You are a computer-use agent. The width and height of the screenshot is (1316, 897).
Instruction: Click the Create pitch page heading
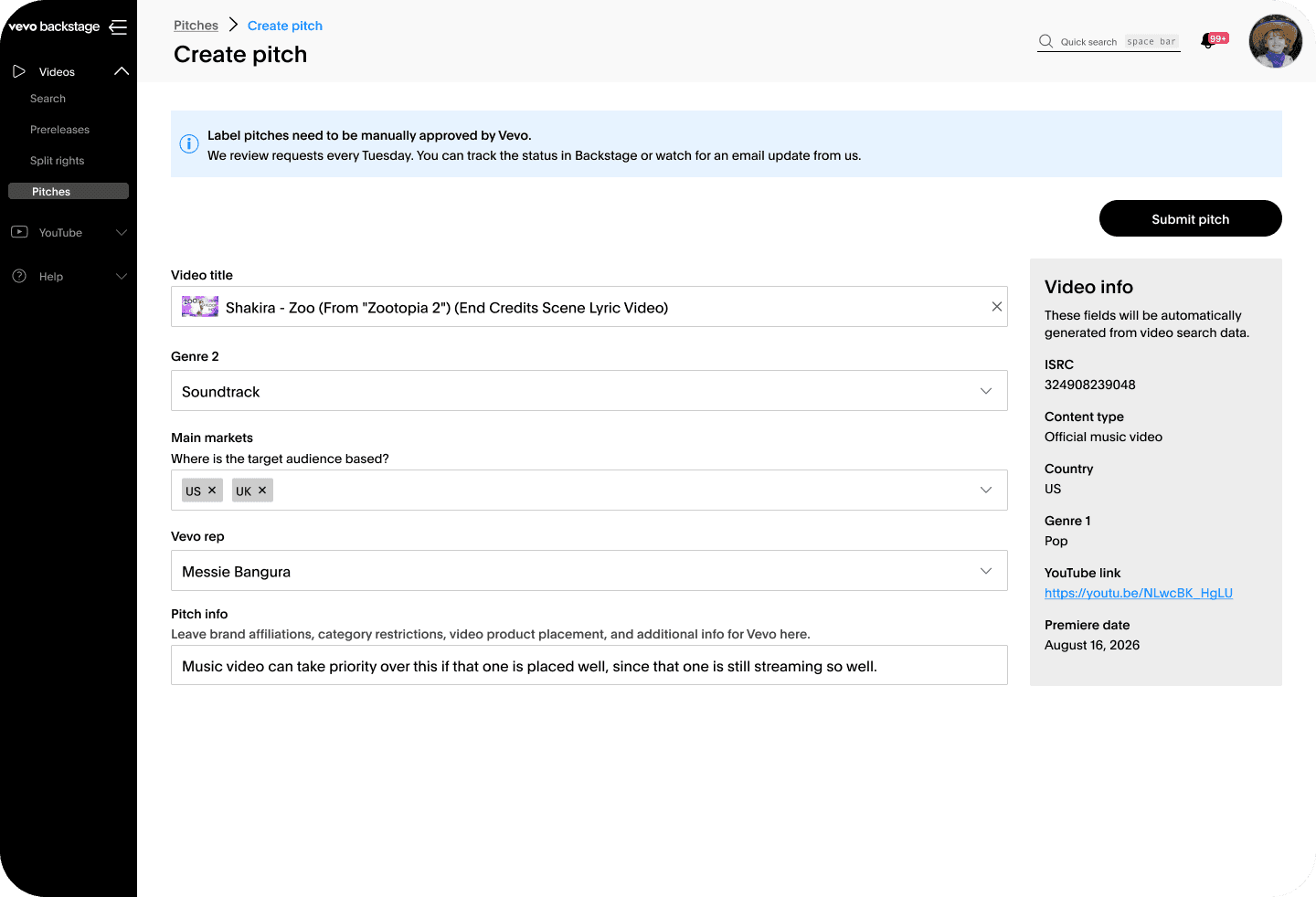pos(240,55)
